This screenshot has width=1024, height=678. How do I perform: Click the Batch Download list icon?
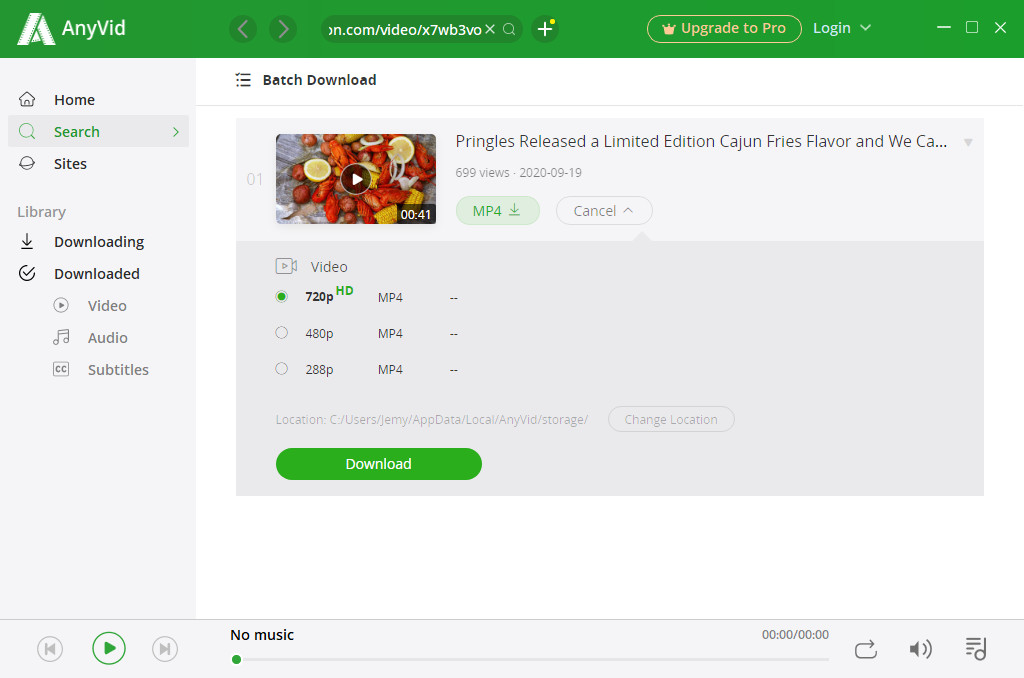pos(243,80)
